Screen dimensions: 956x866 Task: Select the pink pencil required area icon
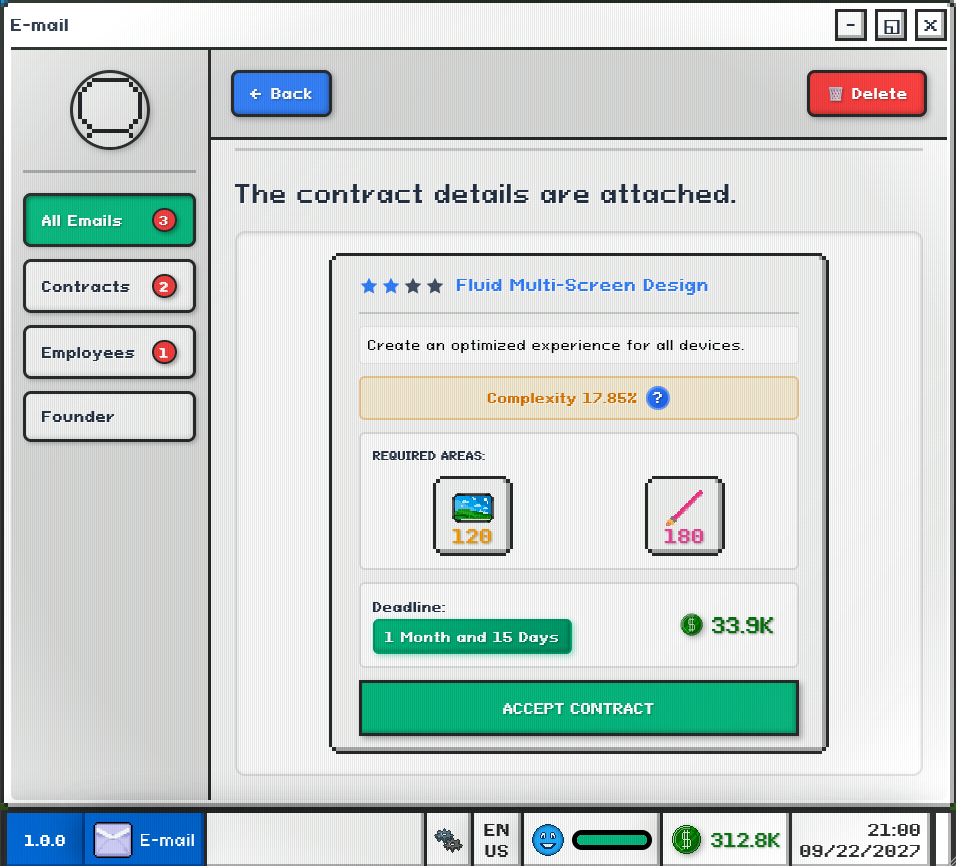[685, 516]
